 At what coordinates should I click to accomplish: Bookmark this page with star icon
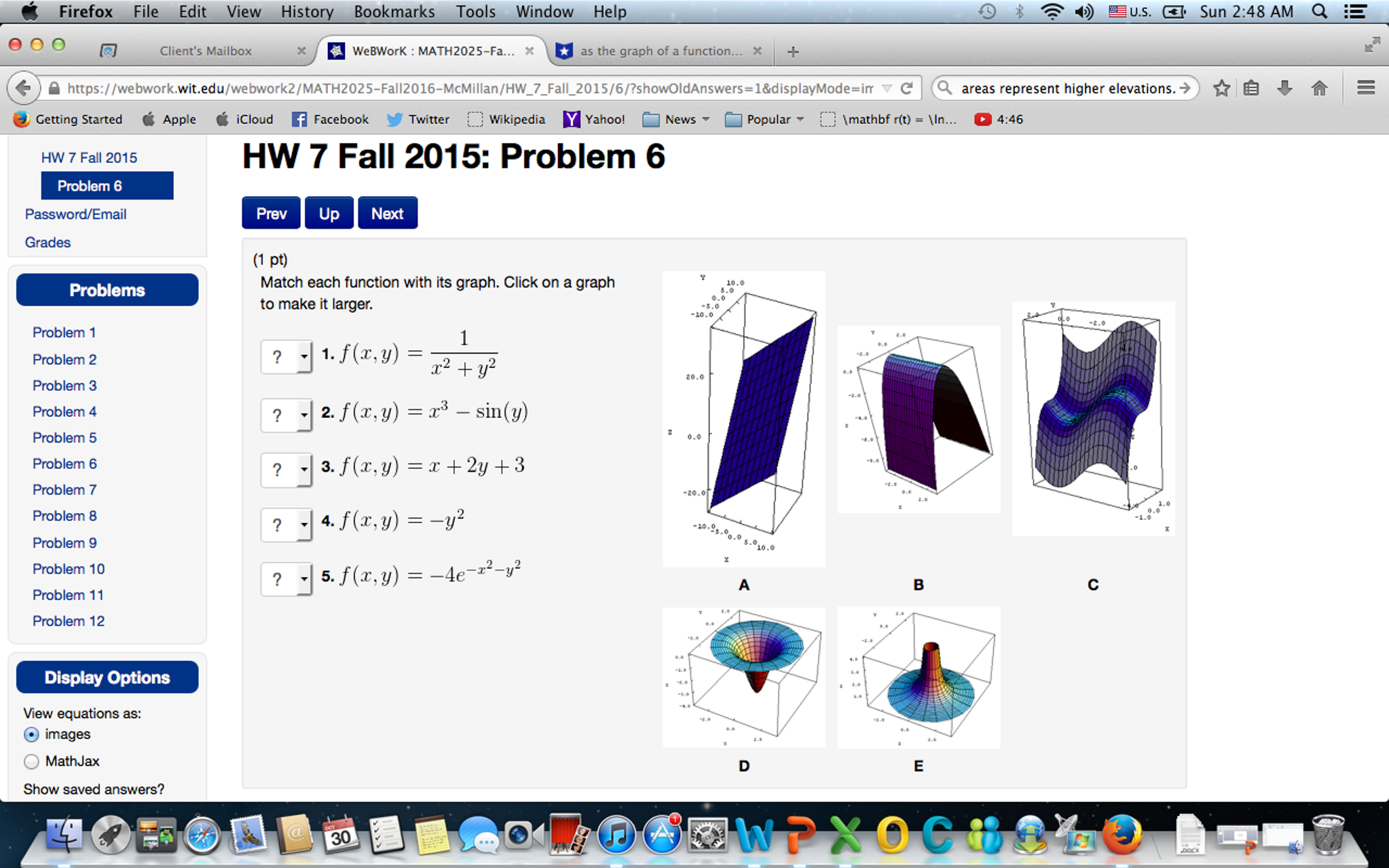point(1221,88)
